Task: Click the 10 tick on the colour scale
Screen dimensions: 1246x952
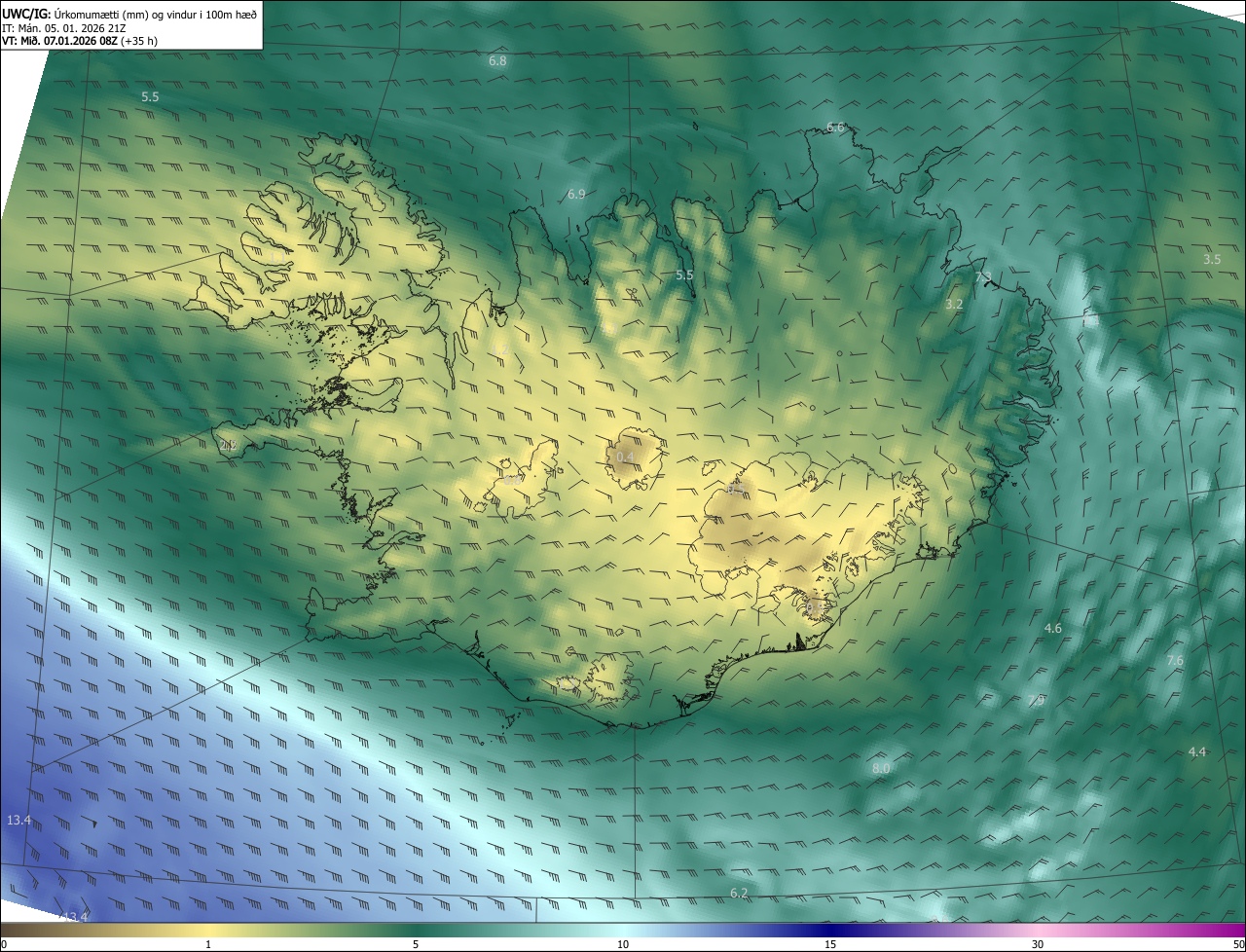Action: [x=623, y=945]
